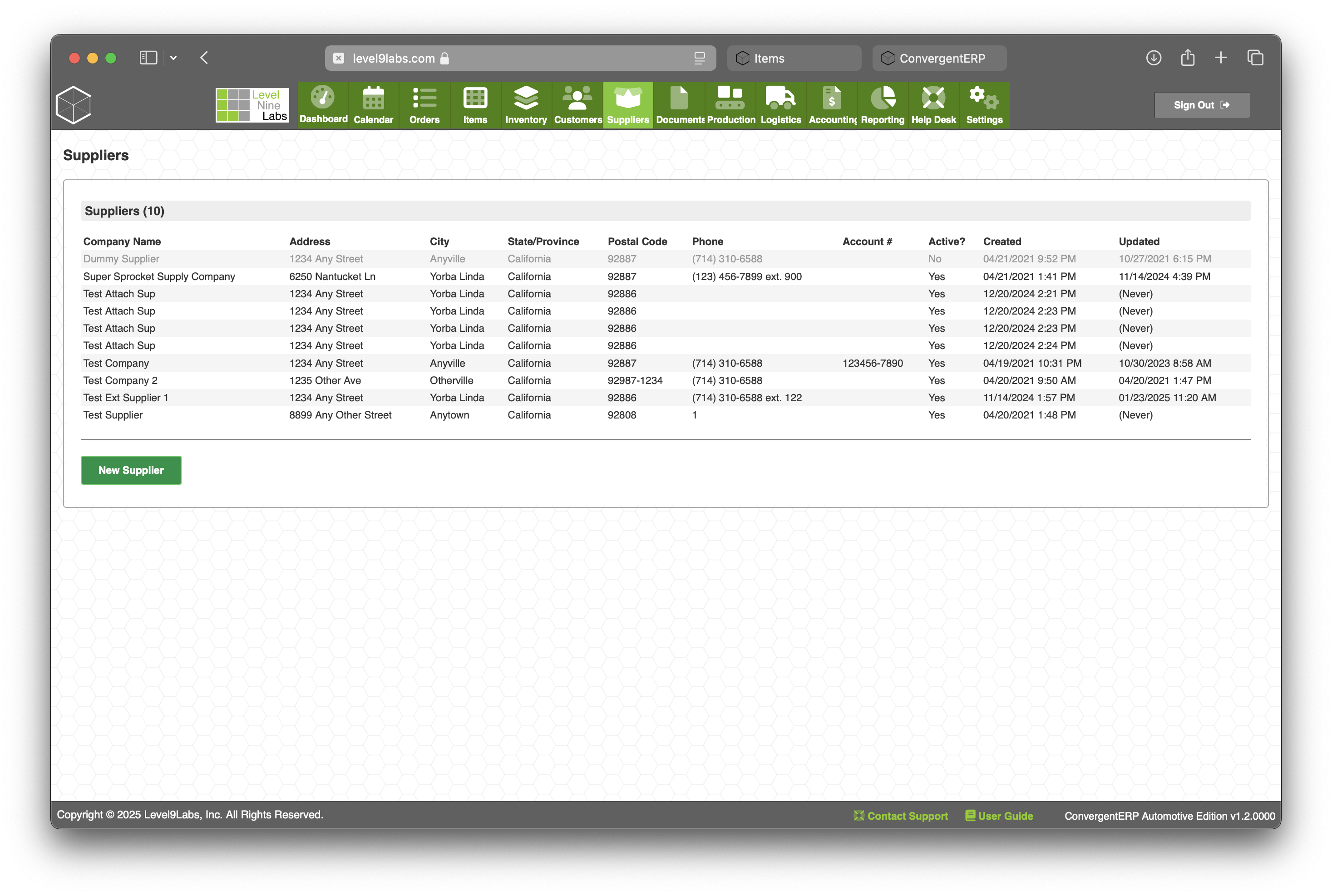The height and width of the screenshot is (896, 1332).
Task: Open the Test Company 2 supplier
Action: coord(666,380)
